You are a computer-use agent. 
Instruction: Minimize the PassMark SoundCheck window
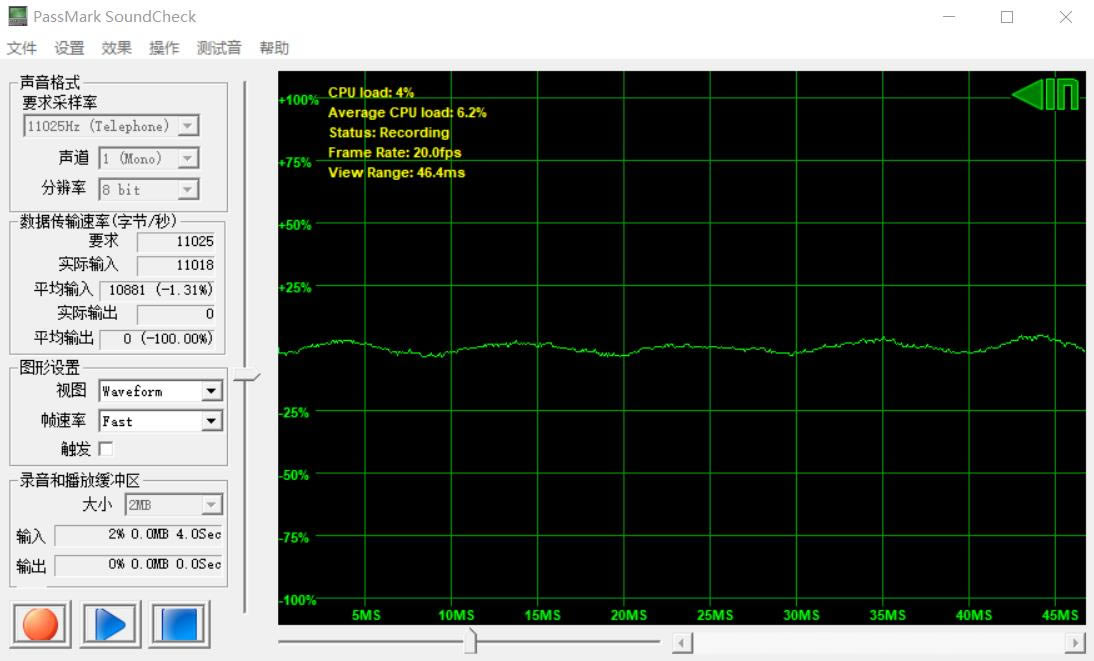tap(949, 17)
